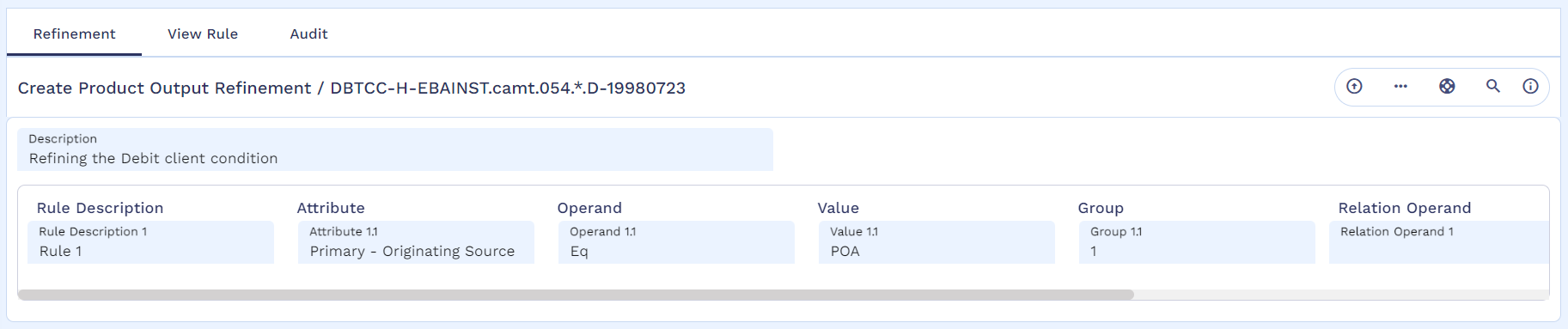The image size is (1568, 329).
Task: Click the Rule Description 1 field
Action: 150,242
